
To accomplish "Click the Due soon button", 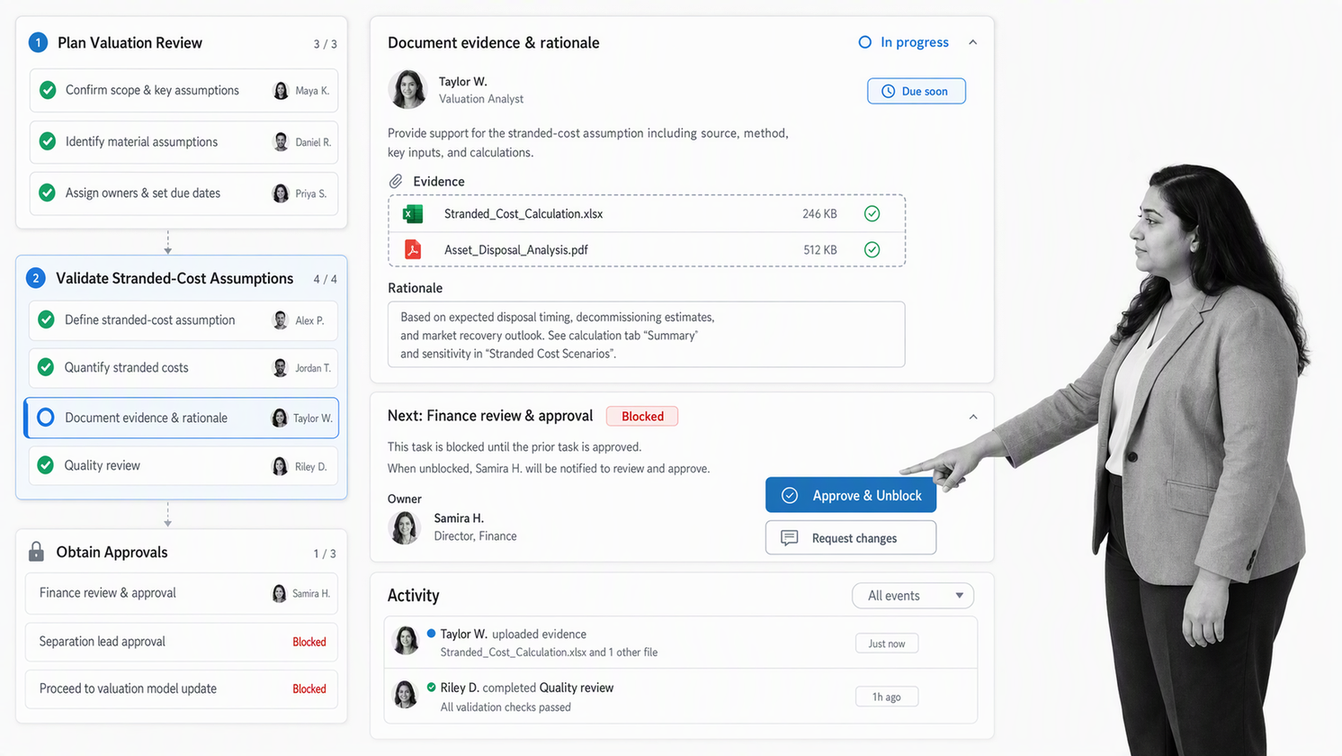I will point(916,91).
